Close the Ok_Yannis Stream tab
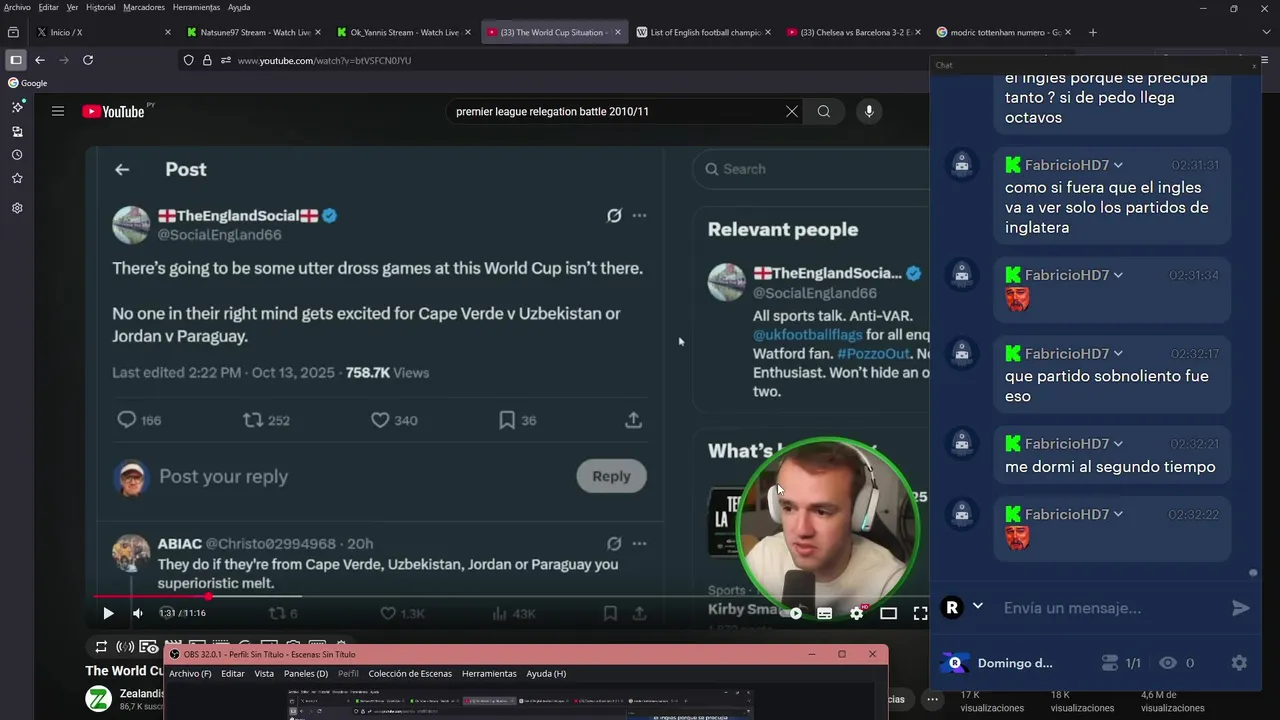Viewport: 1280px width, 720px height. pos(467,32)
